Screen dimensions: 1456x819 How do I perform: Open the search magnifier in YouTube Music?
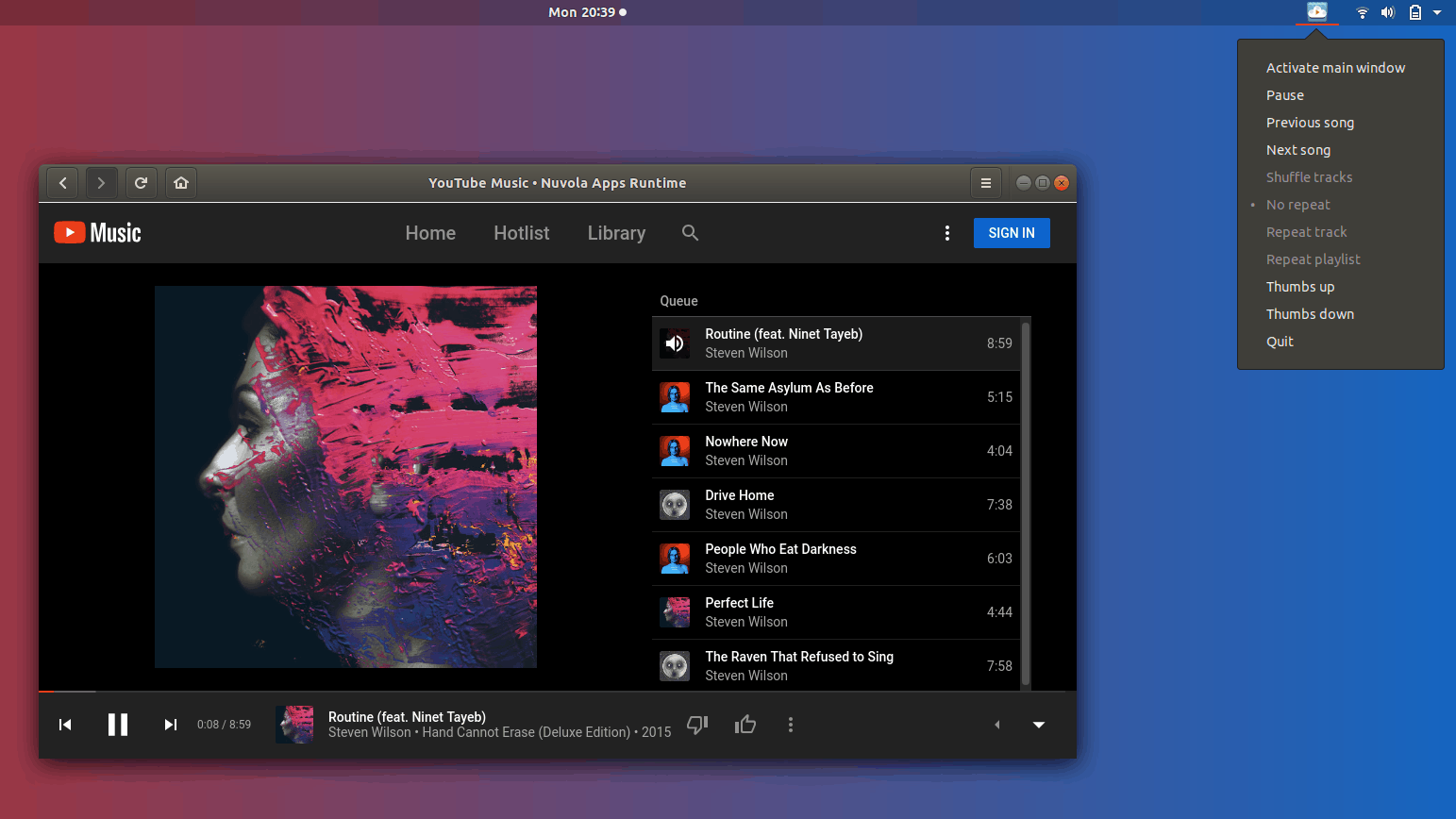point(690,233)
